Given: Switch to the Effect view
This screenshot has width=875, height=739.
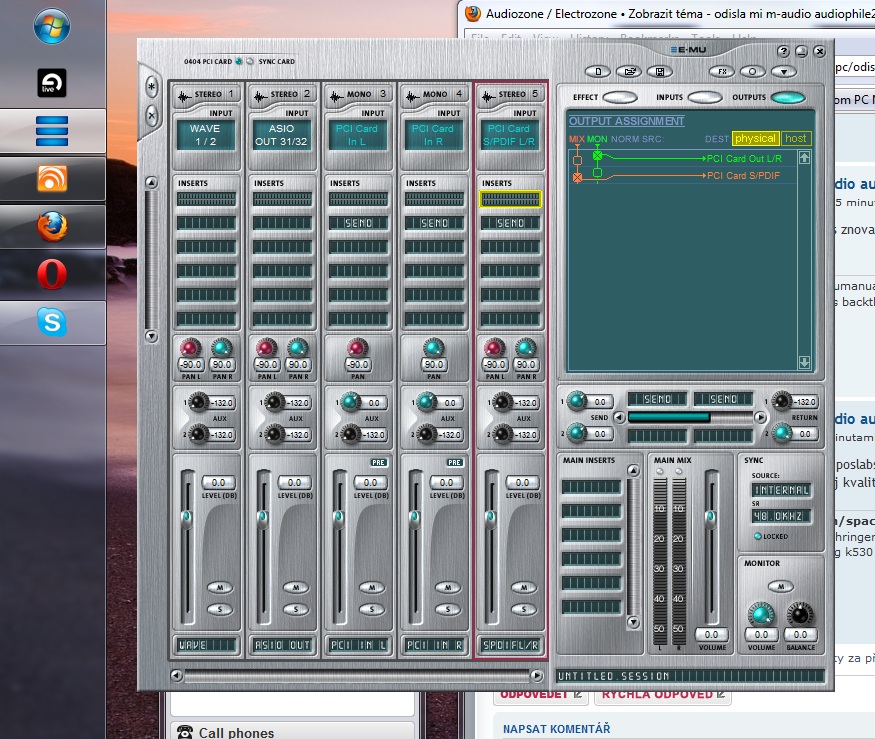Looking at the screenshot, I should click(619, 98).
